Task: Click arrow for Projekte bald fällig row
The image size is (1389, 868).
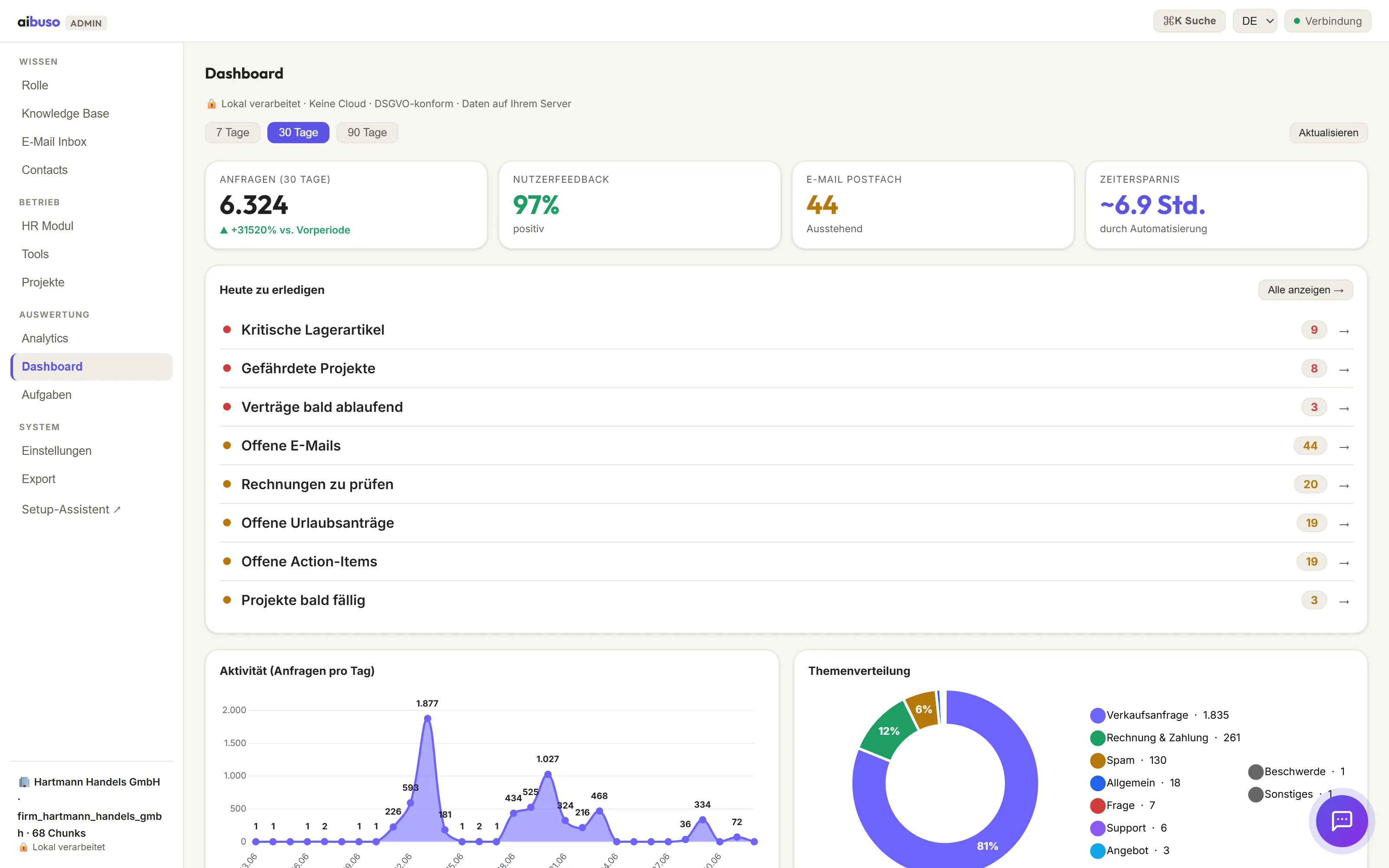Action: tap(1344, 602)
